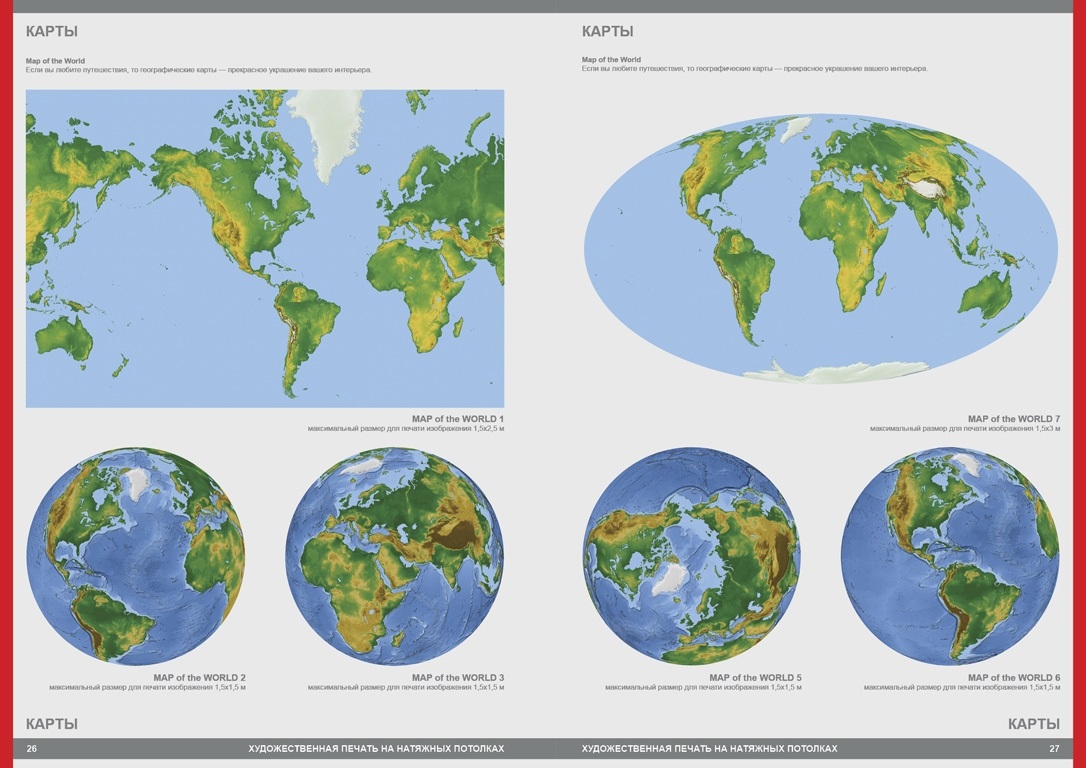Click the "MAP of the WORLD 3" label
This screenshot has height=768, width=1086.
457,678
